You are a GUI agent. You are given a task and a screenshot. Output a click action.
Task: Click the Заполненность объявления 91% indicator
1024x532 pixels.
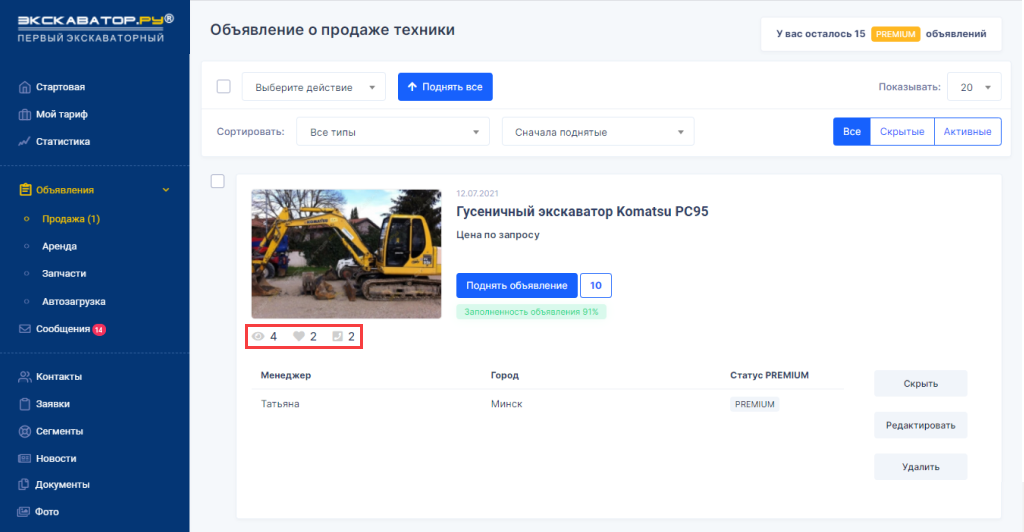point(532,312)
